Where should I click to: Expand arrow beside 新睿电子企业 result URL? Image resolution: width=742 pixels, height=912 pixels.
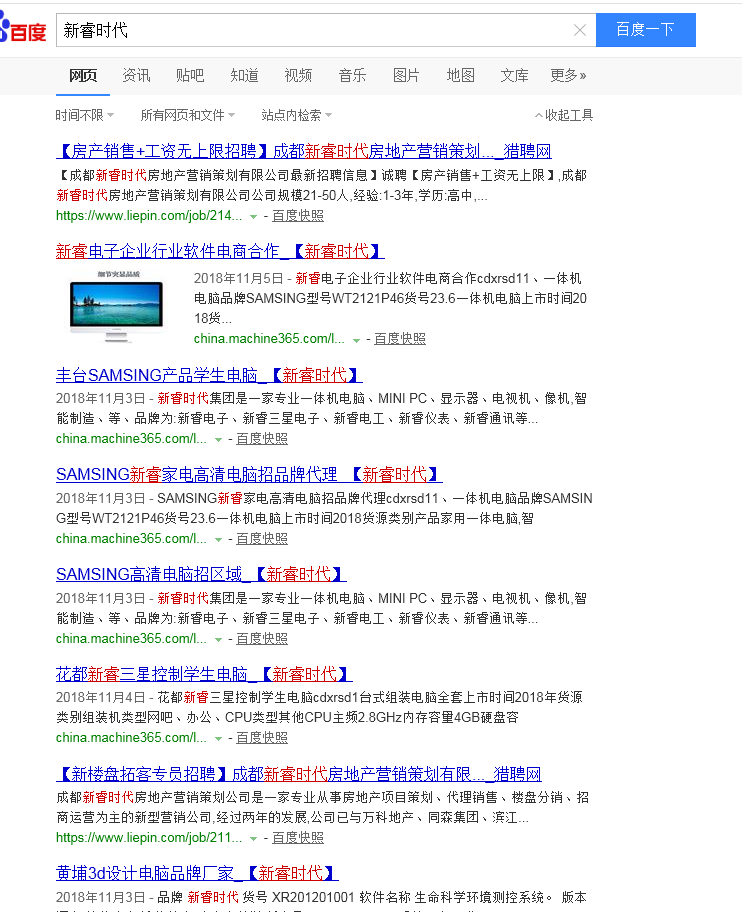point(356,340)
